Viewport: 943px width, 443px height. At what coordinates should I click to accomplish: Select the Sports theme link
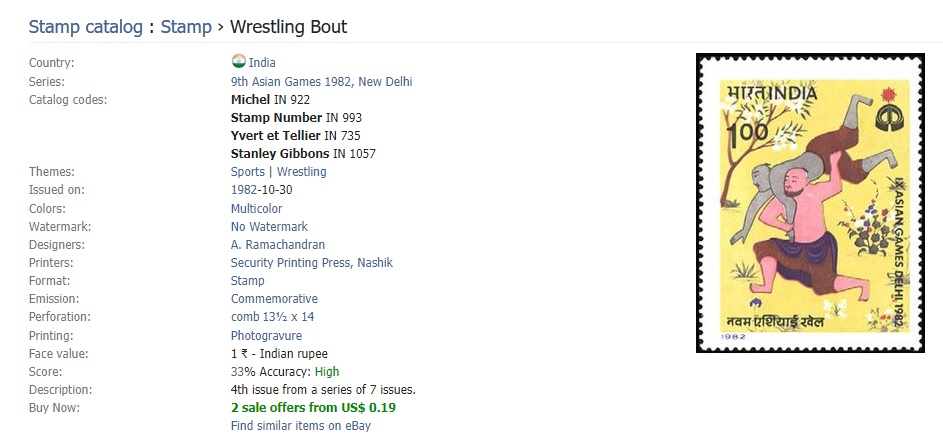point(247,172)
